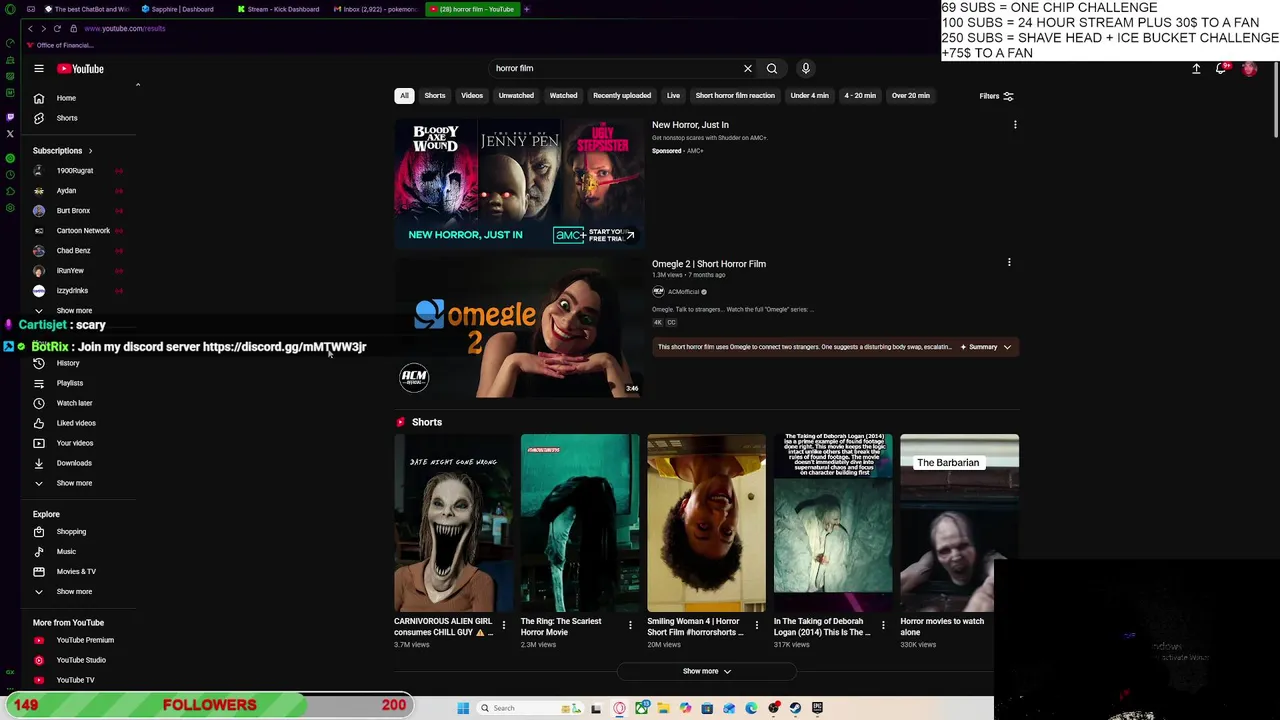Select the Live filter chip
Screen dimensions: 1280x720
(673, 96)
